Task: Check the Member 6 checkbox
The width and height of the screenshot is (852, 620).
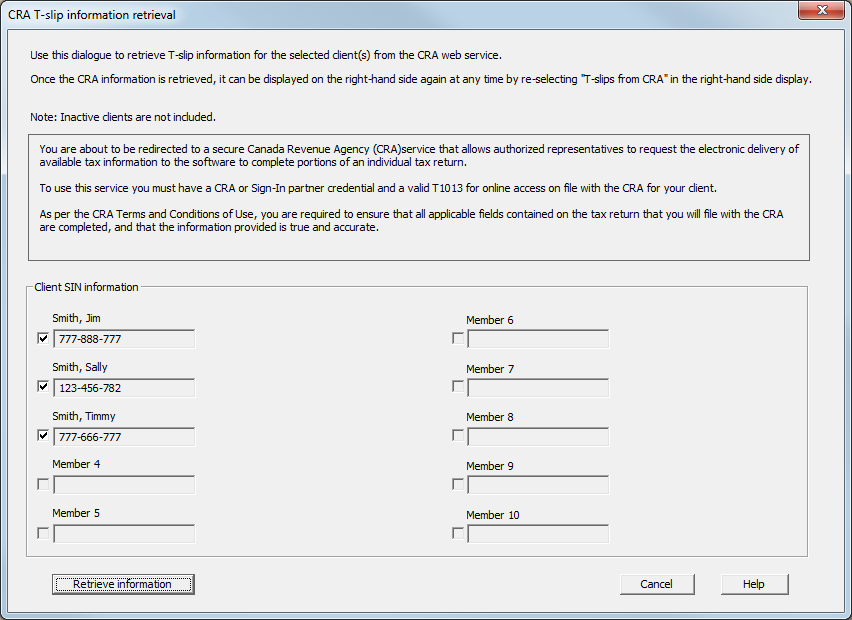Action: coord(458,339)
